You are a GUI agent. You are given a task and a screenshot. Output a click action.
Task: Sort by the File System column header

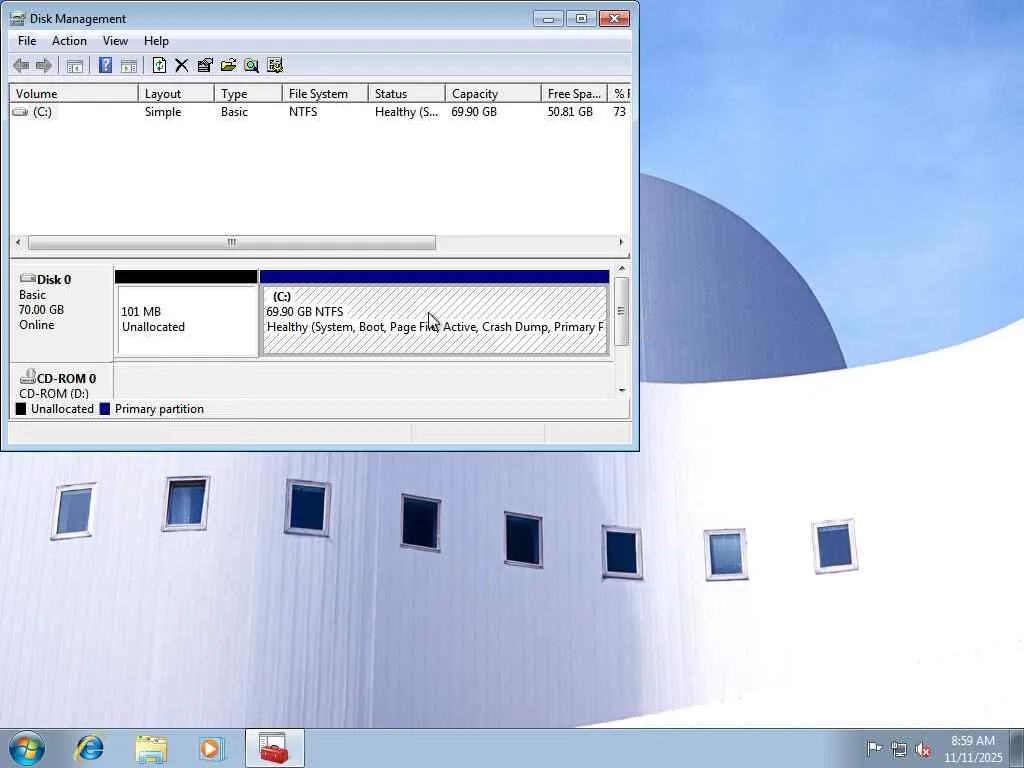pos(325,93)
